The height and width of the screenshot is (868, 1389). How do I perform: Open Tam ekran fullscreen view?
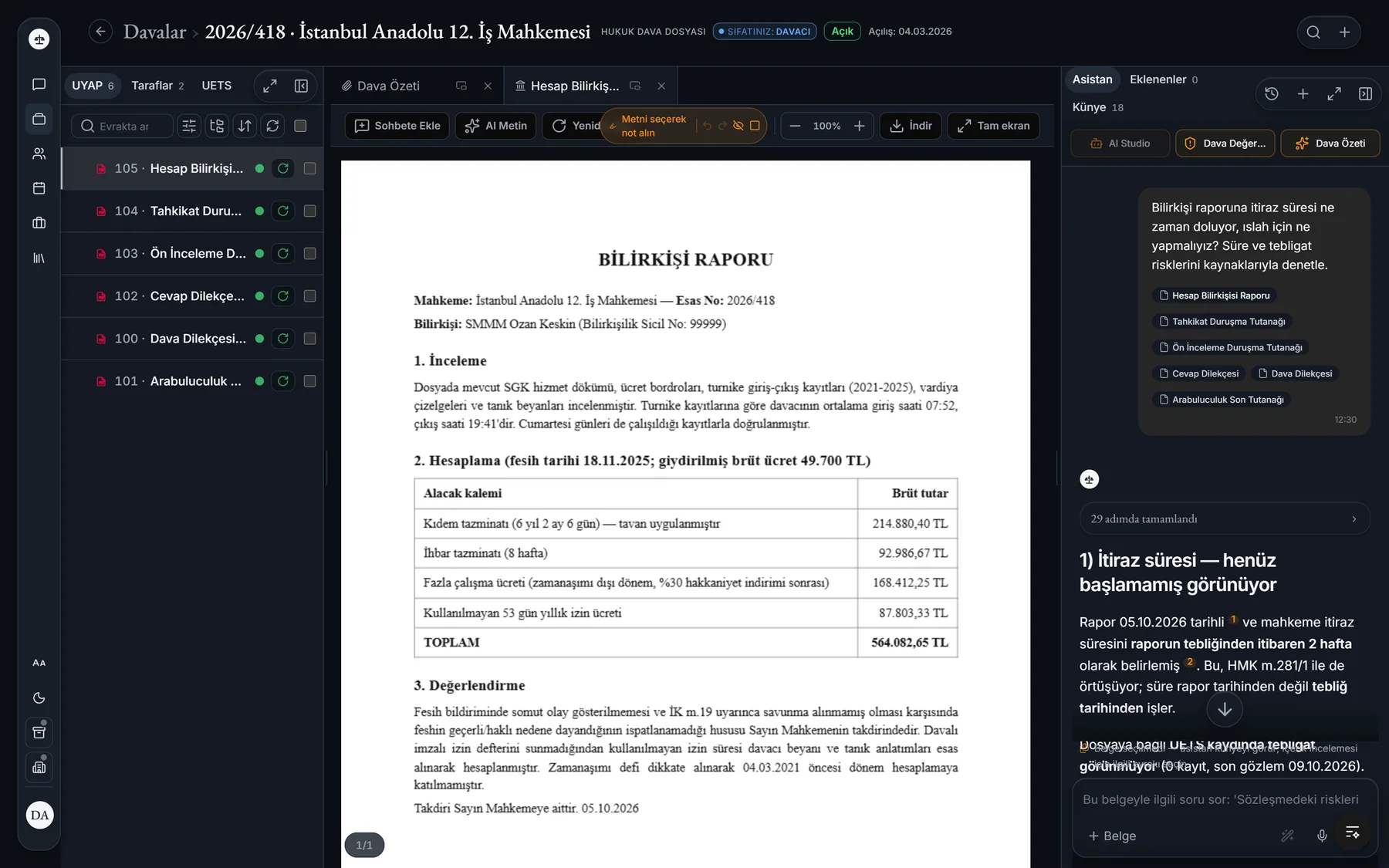993,126
